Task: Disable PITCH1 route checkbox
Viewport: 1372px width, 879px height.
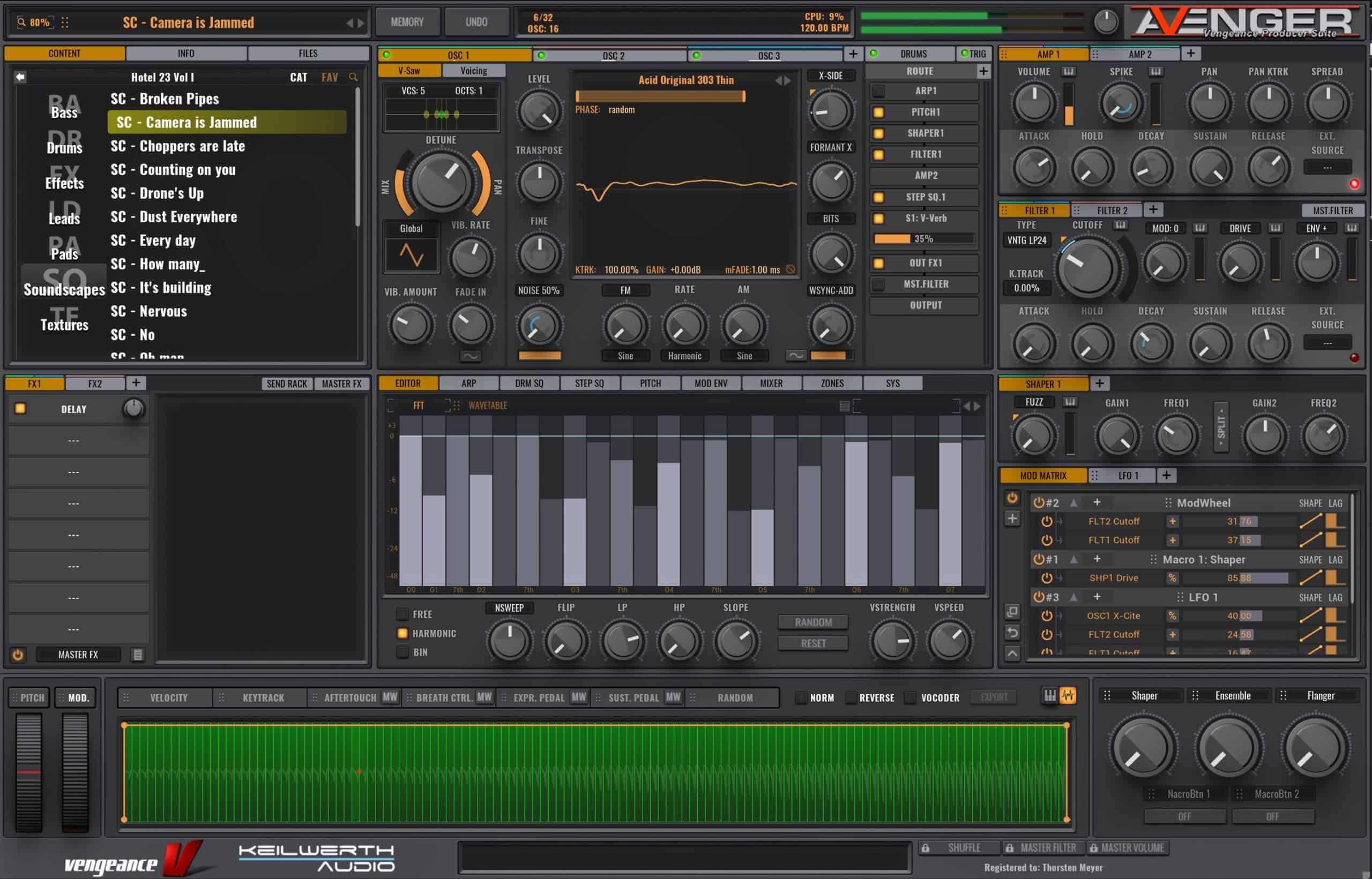Action: click(x=879, y=112)
